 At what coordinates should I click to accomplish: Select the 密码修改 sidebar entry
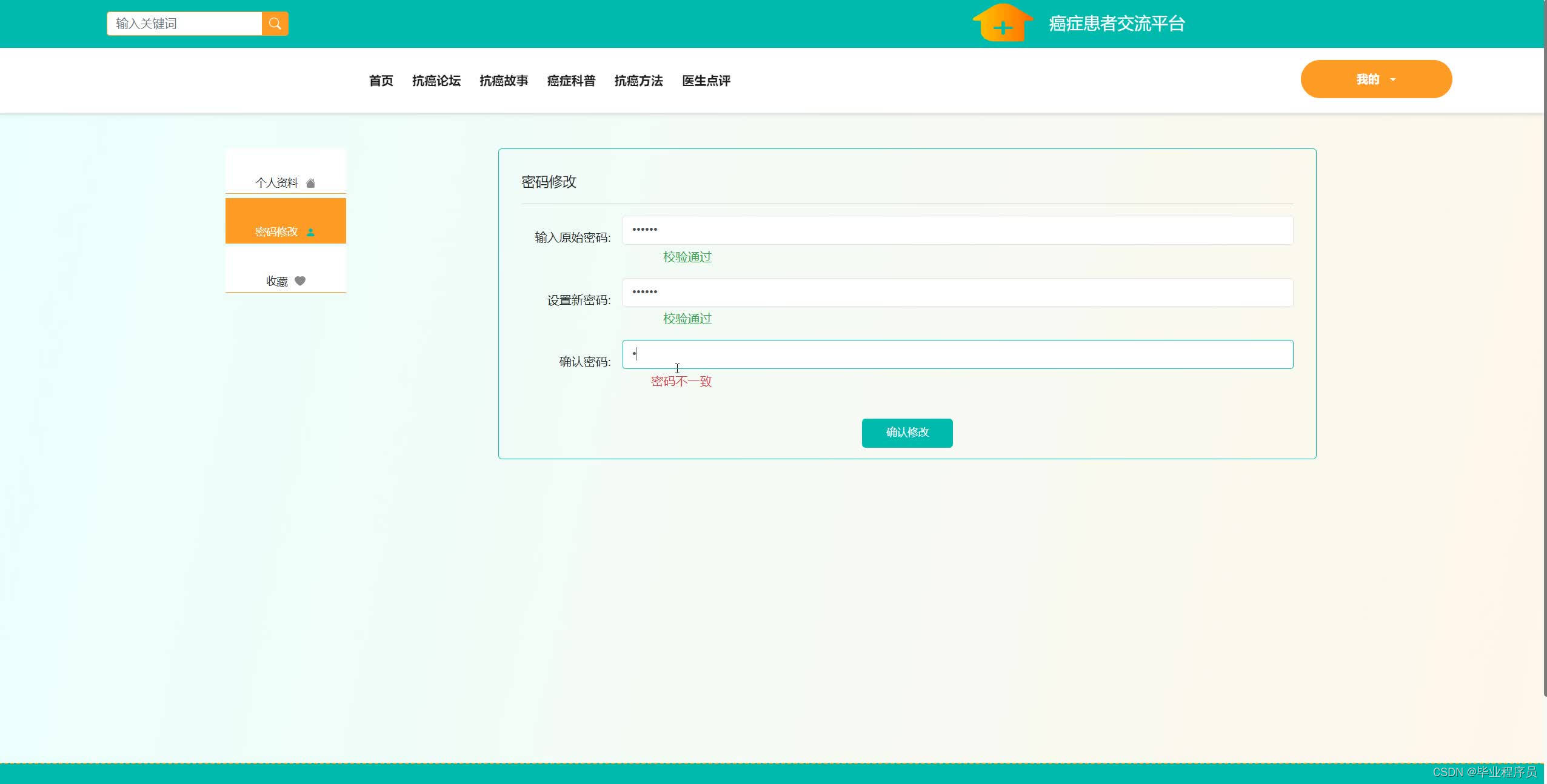pos(286,221)
